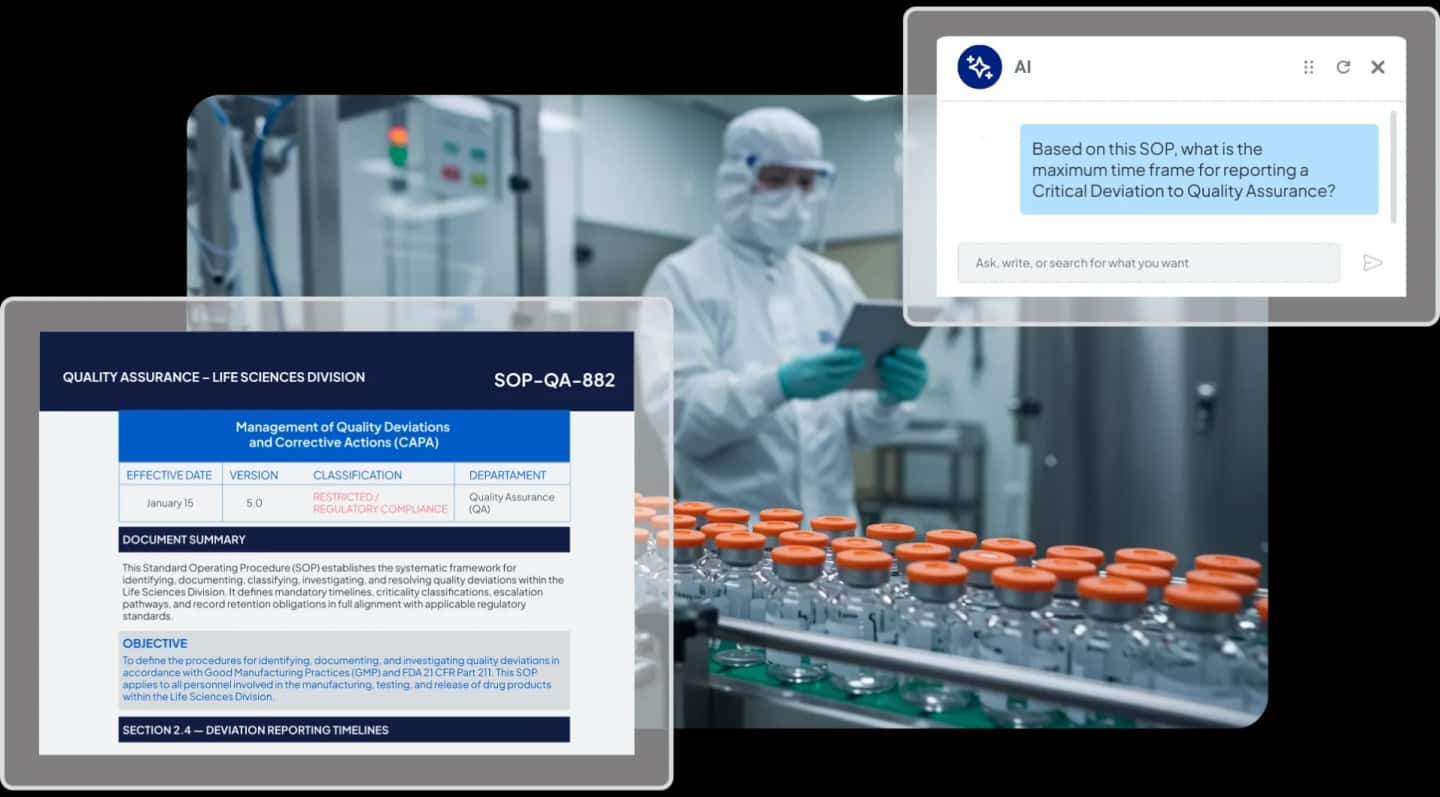Image resolution: width=1440 pixels, height=797 pixels.
Task: Click the SOP-QA-882 document number
Action: (554, 380)
